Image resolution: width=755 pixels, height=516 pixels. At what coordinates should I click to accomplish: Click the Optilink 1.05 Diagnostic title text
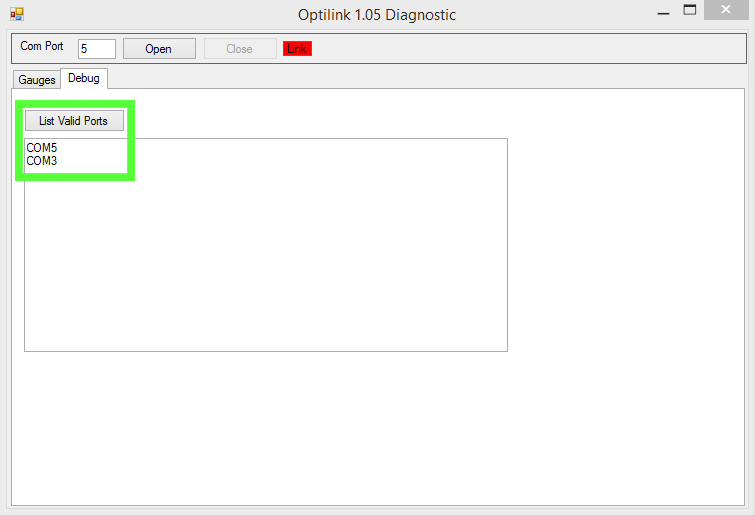pos(377,15)
